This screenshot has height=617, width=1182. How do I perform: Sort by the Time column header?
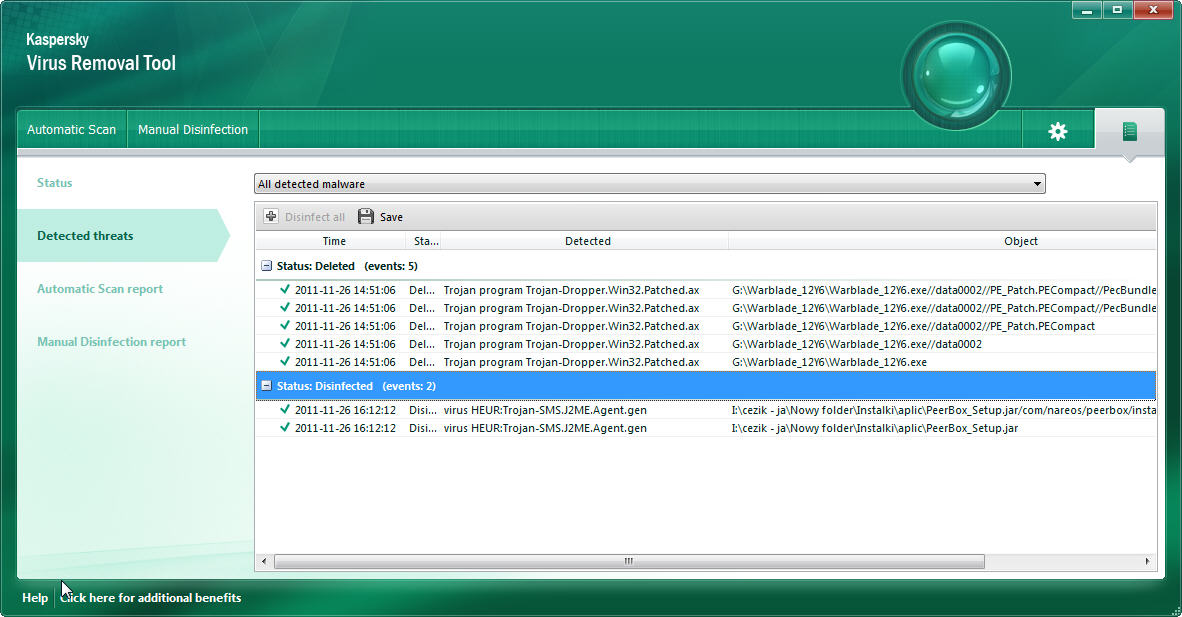tap(334, 241)
